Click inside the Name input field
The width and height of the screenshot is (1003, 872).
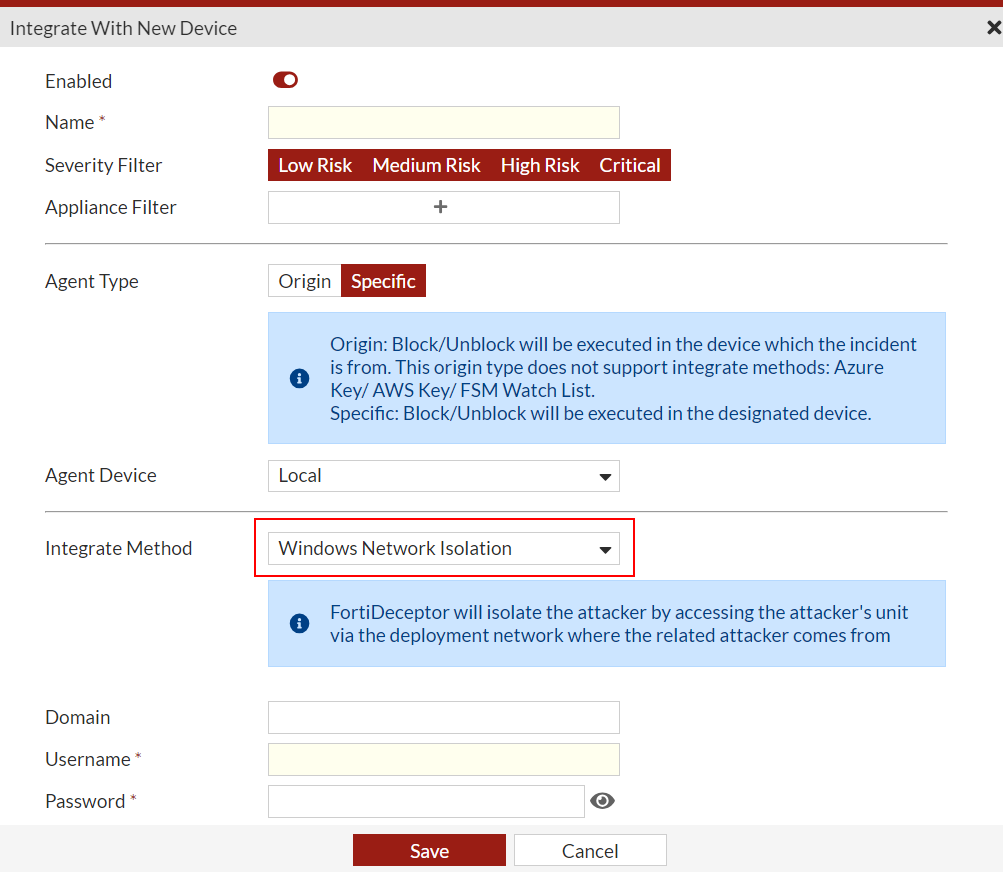tap(443, 122)
